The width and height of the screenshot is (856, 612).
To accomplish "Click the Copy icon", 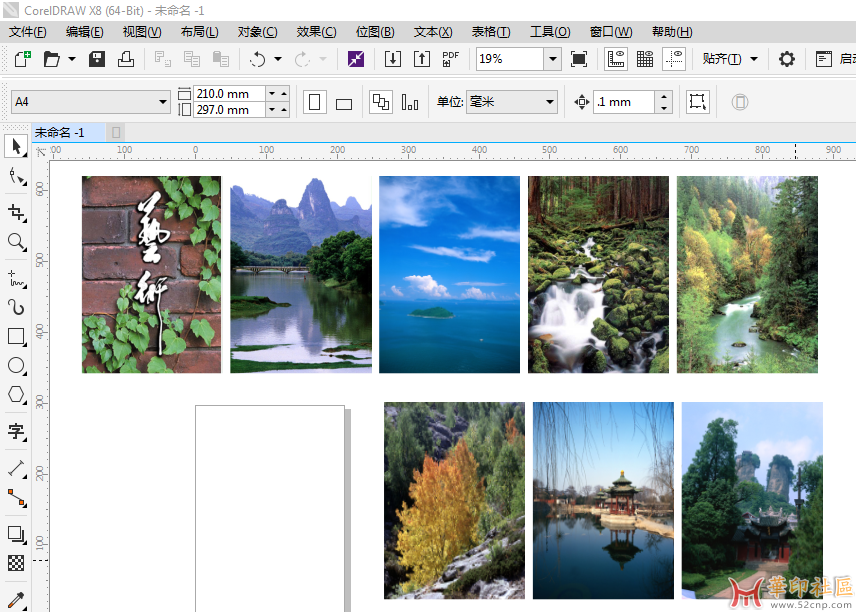I will click(192, 58).
